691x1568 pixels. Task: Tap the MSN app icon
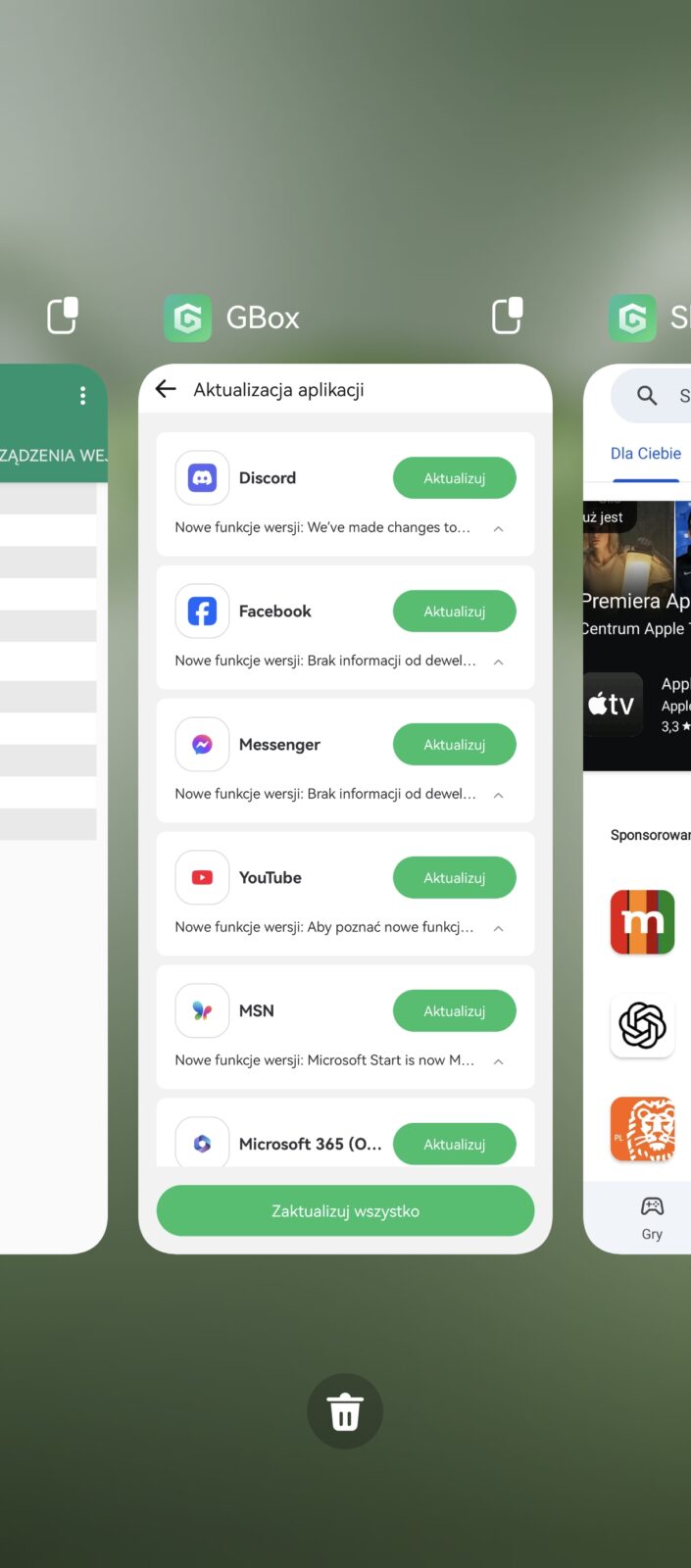pyautogui.click(x=202, y=1011)
